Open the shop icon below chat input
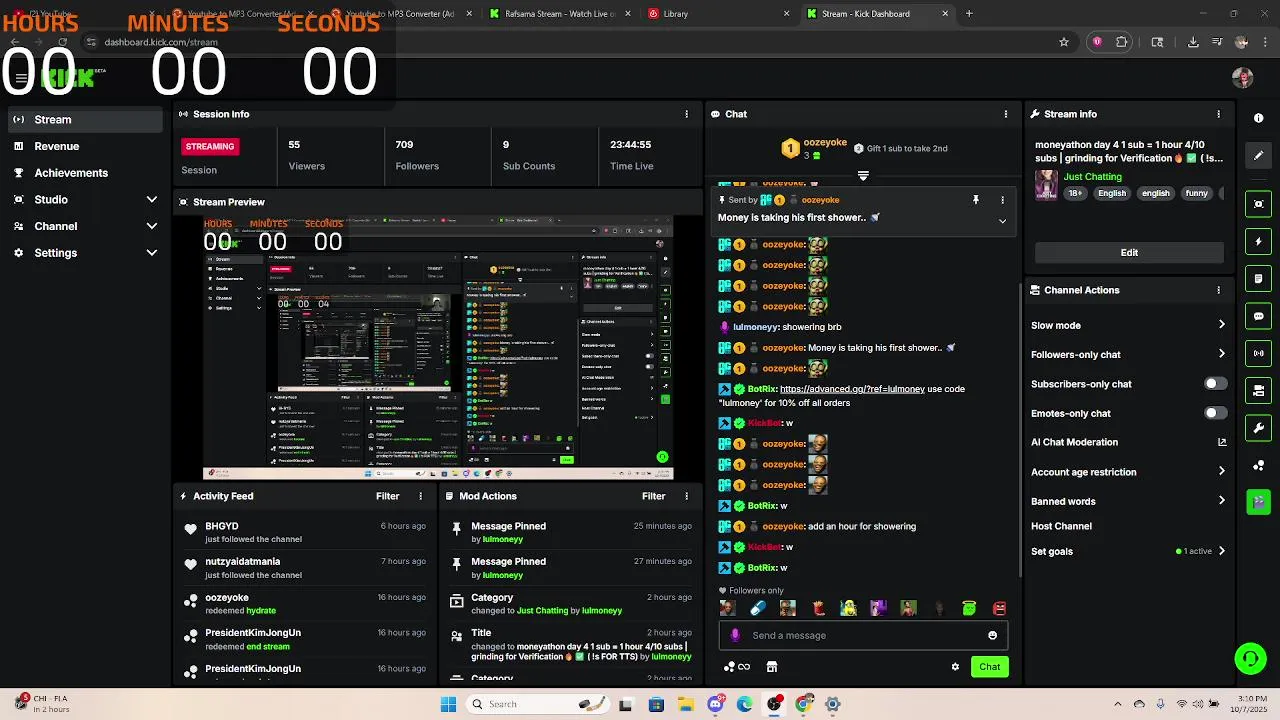The width and height of the screenshot is (1280, 720). coord(772,667)
